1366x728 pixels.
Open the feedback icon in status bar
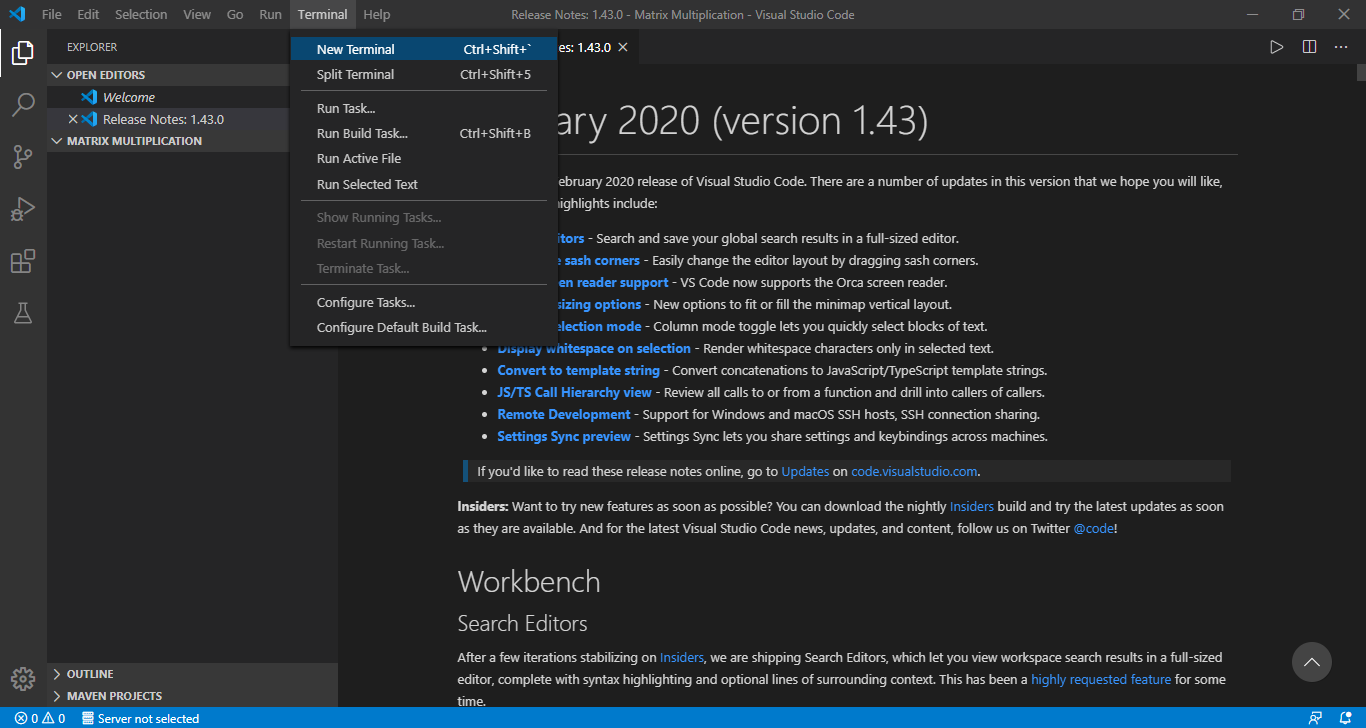pyautogui.click(x=1315, y=718)
